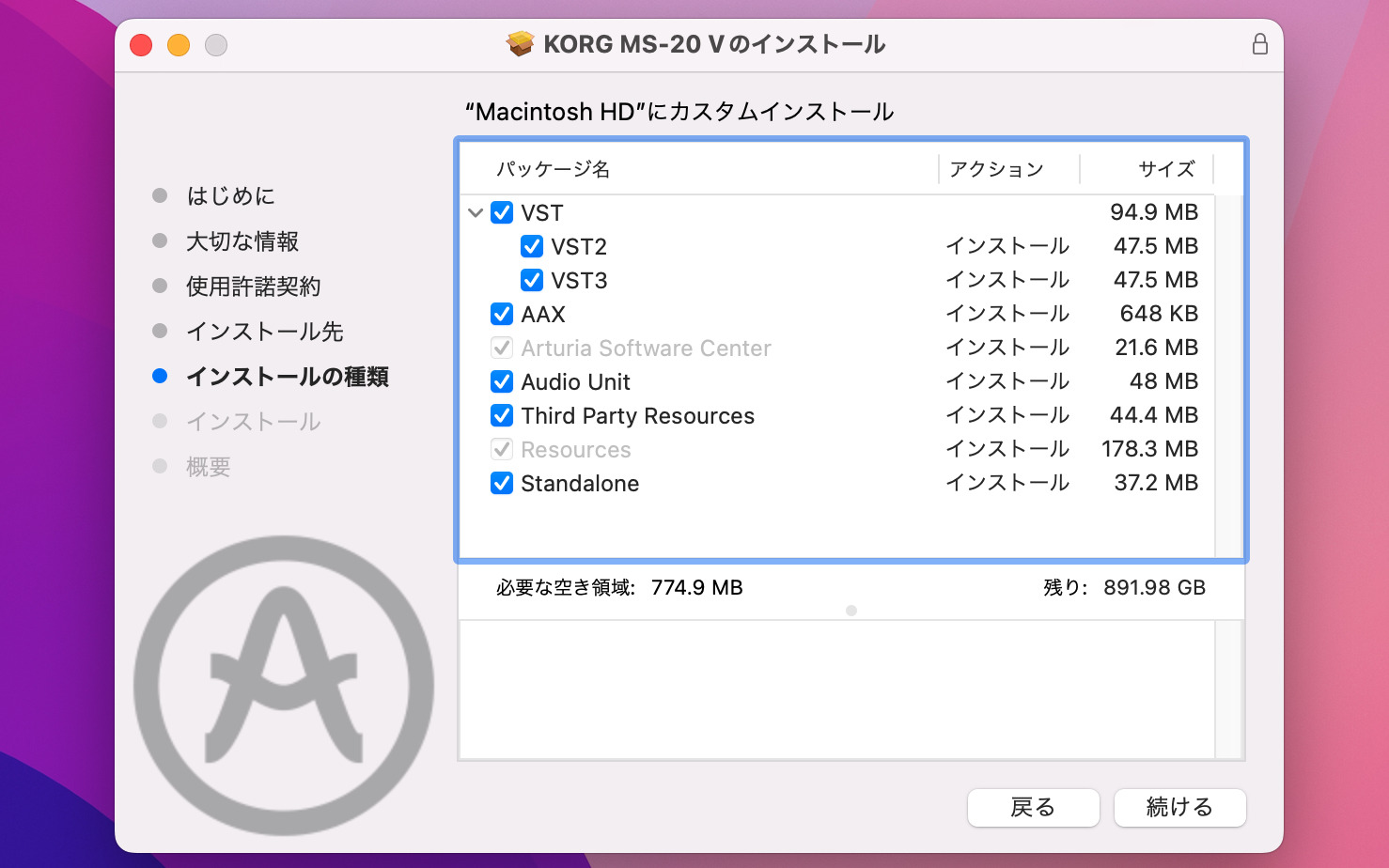Click the 必要な空き領域 774.9 MB text
The height and width of the screenshot is (868, 1389).
tap(619, 588)
